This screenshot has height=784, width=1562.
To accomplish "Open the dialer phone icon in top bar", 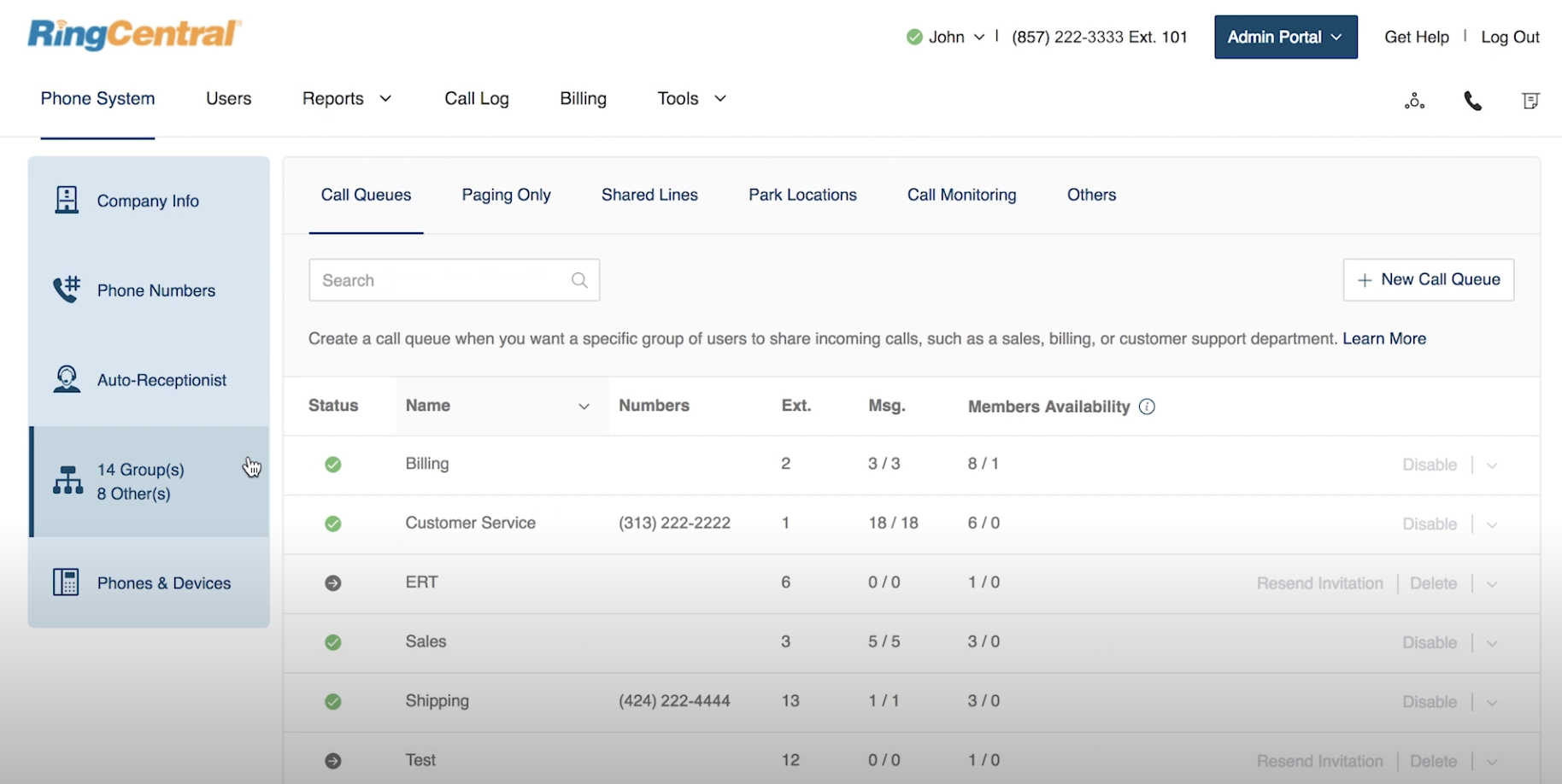I will [x=1472, y=102].
